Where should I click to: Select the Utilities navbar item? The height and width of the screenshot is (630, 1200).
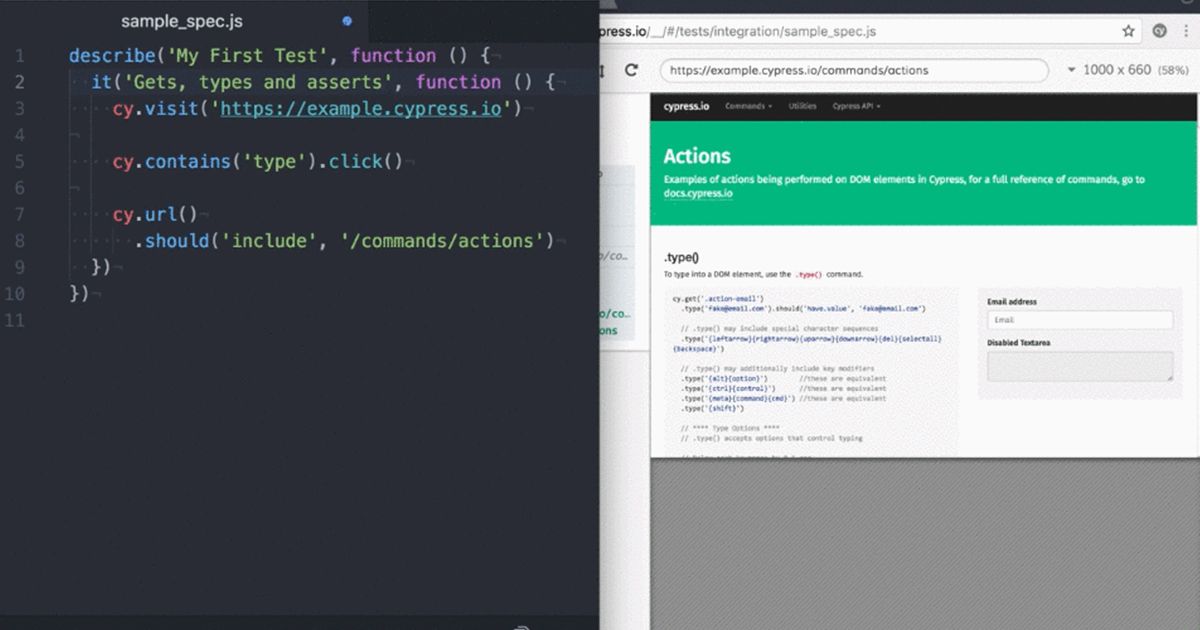(802, 106)
